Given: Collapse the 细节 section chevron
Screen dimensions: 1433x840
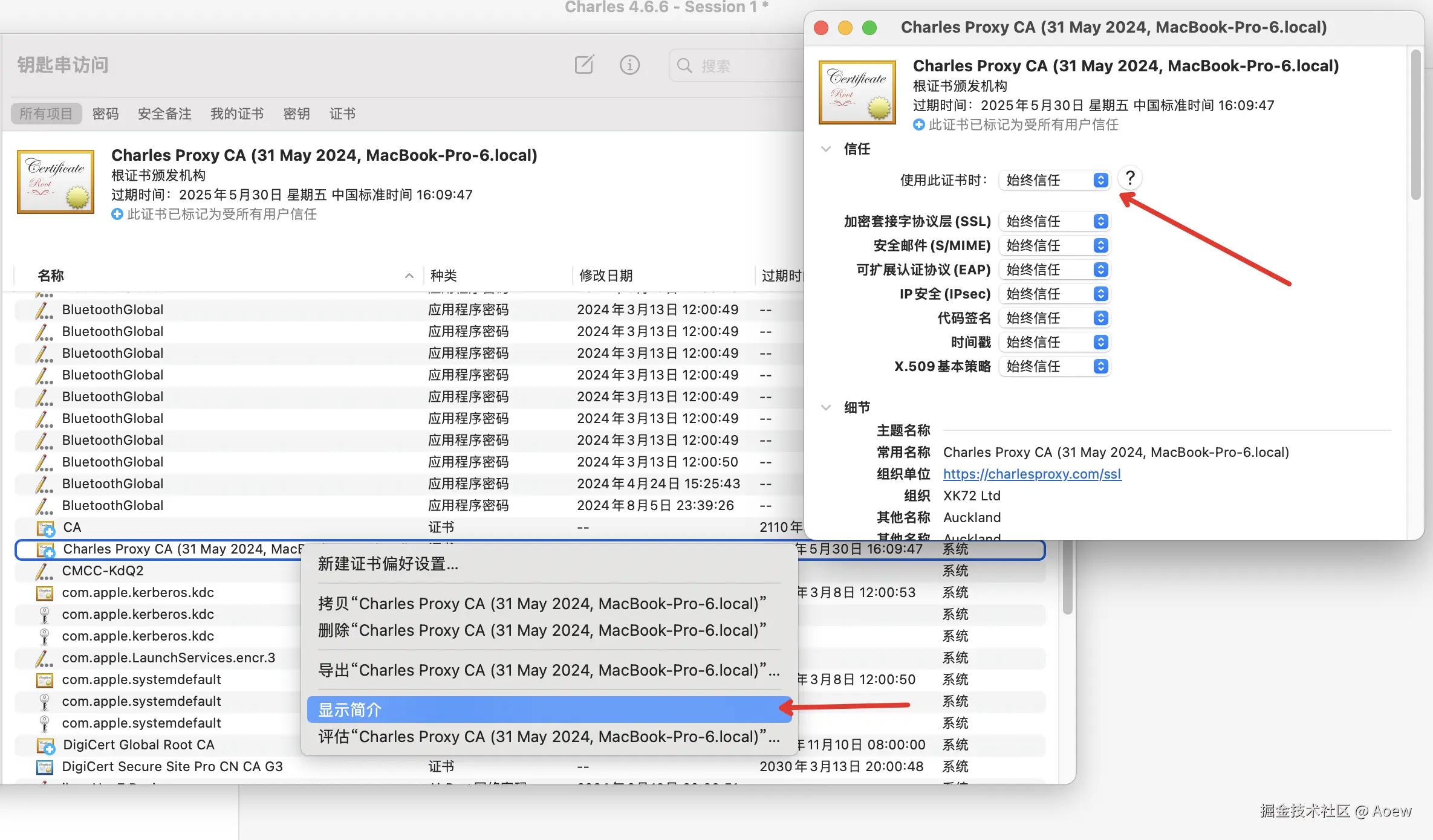Looking at the screenshot, I should point(826,407).
